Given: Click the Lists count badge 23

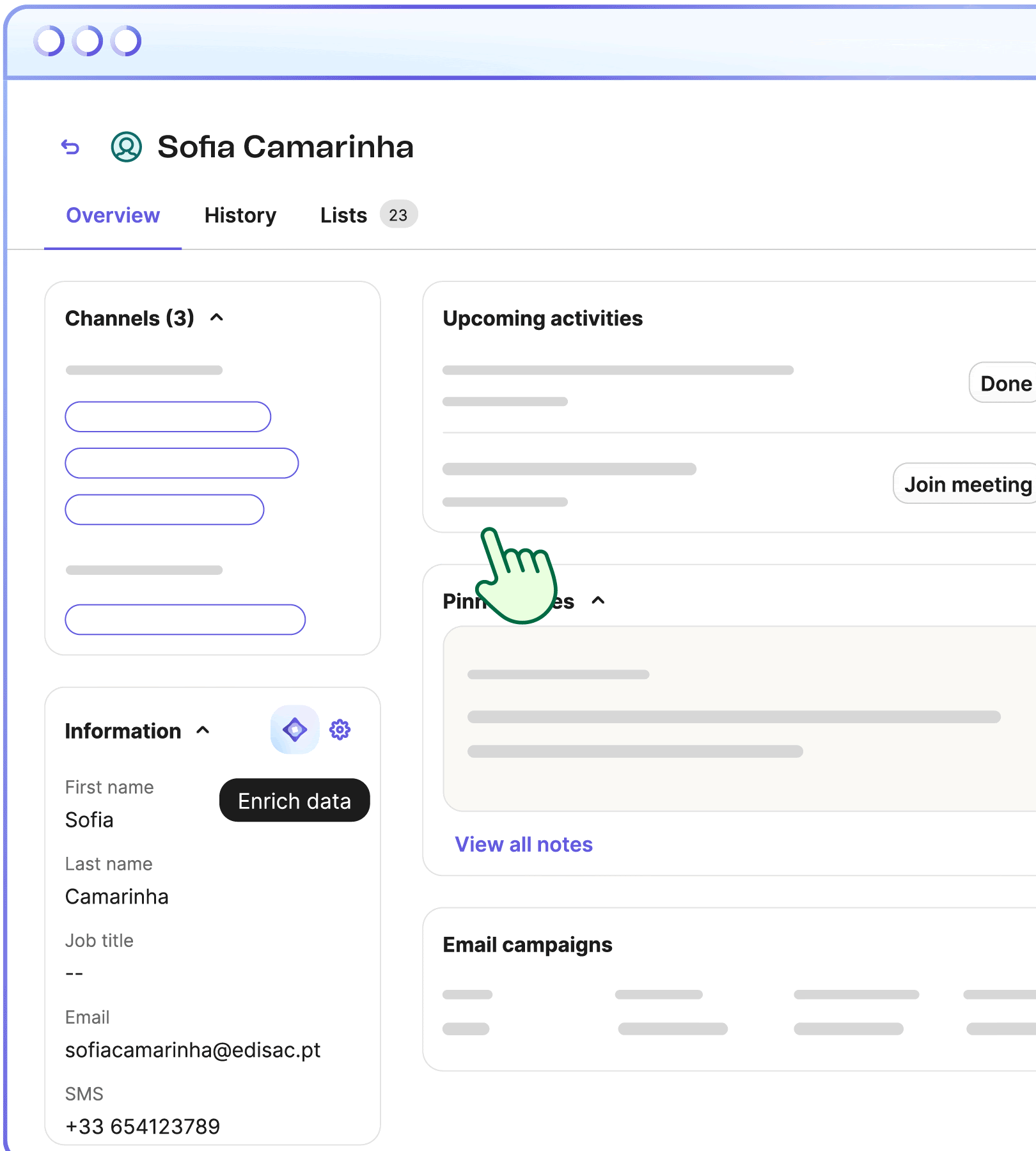Looking at the screenshot, I should (398, 215).
